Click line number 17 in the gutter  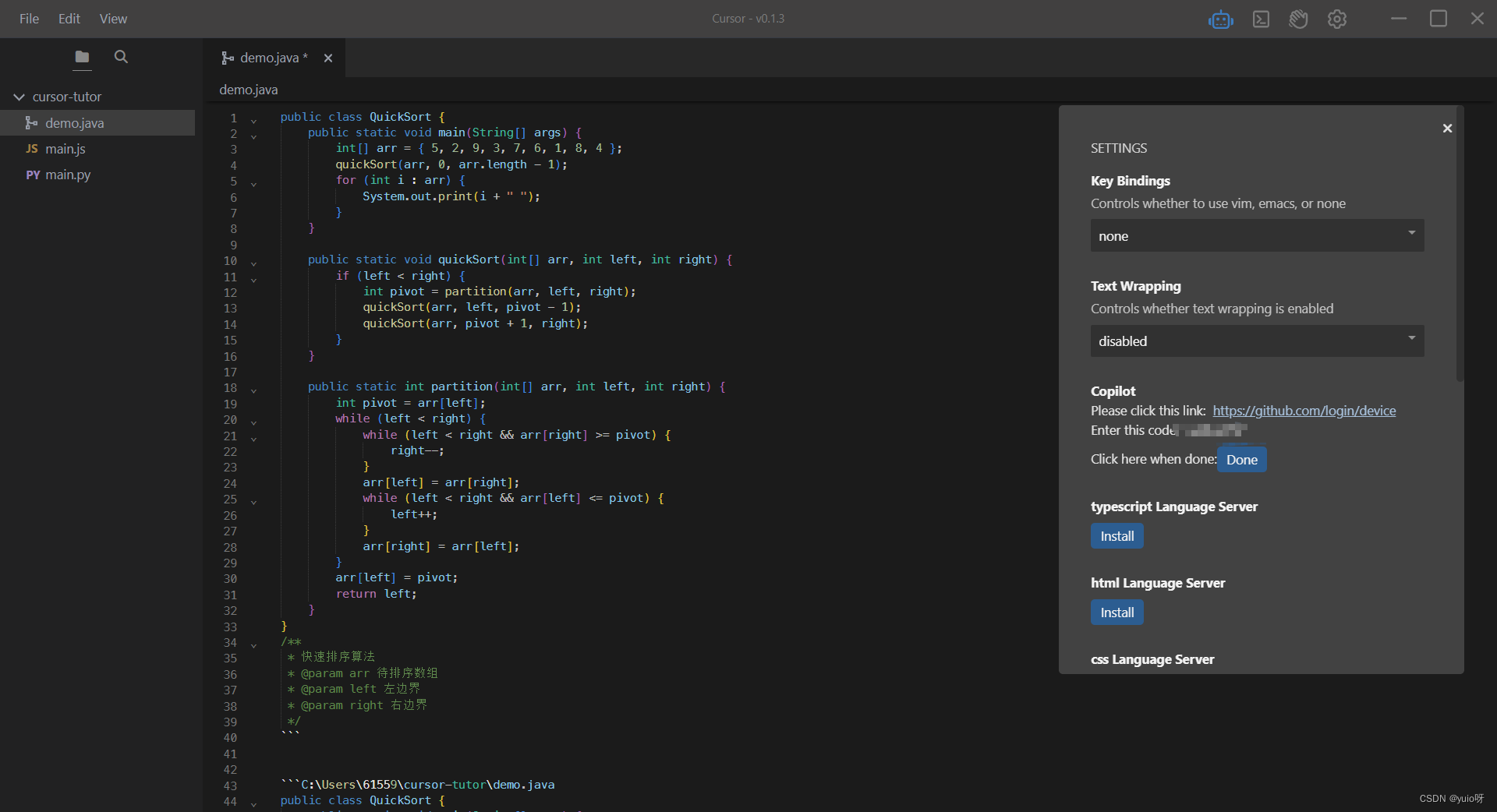pyautogui.click(x=230, y=372)
